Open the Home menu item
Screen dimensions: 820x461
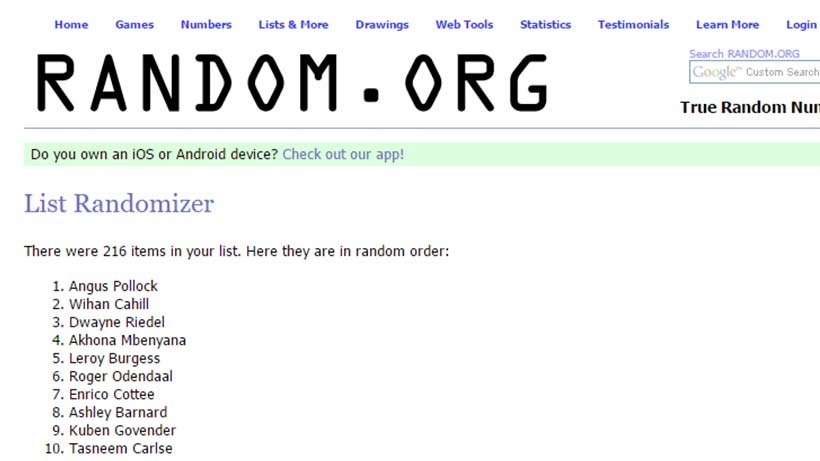click(x=71, y=25)
